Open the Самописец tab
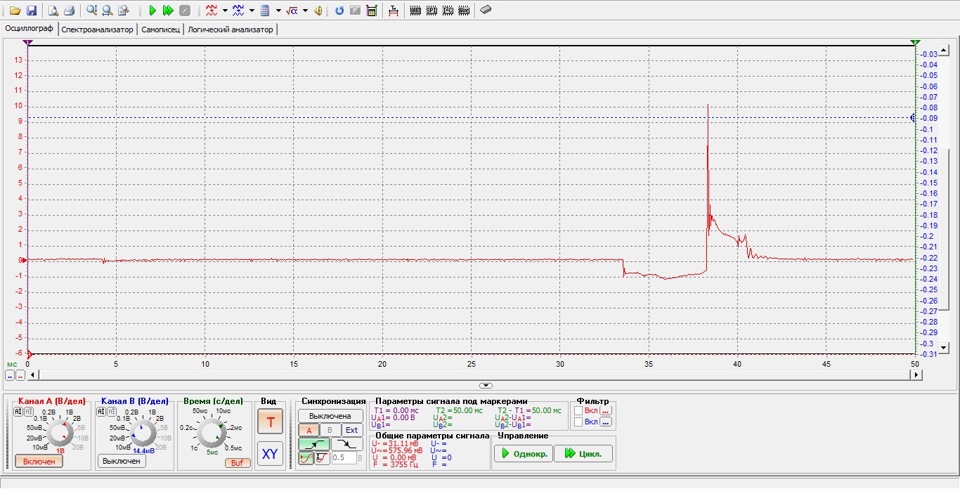 [160, 29]
